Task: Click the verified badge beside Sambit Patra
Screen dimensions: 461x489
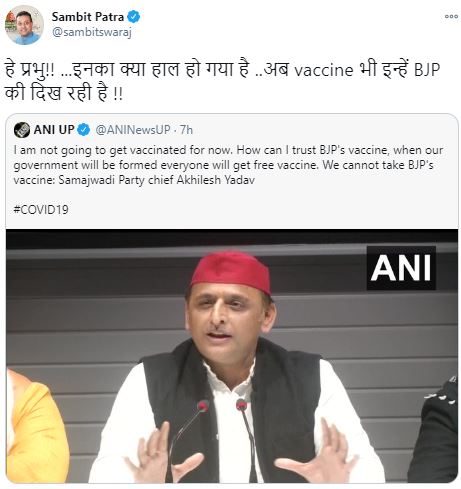Action: tap(134, 17)
